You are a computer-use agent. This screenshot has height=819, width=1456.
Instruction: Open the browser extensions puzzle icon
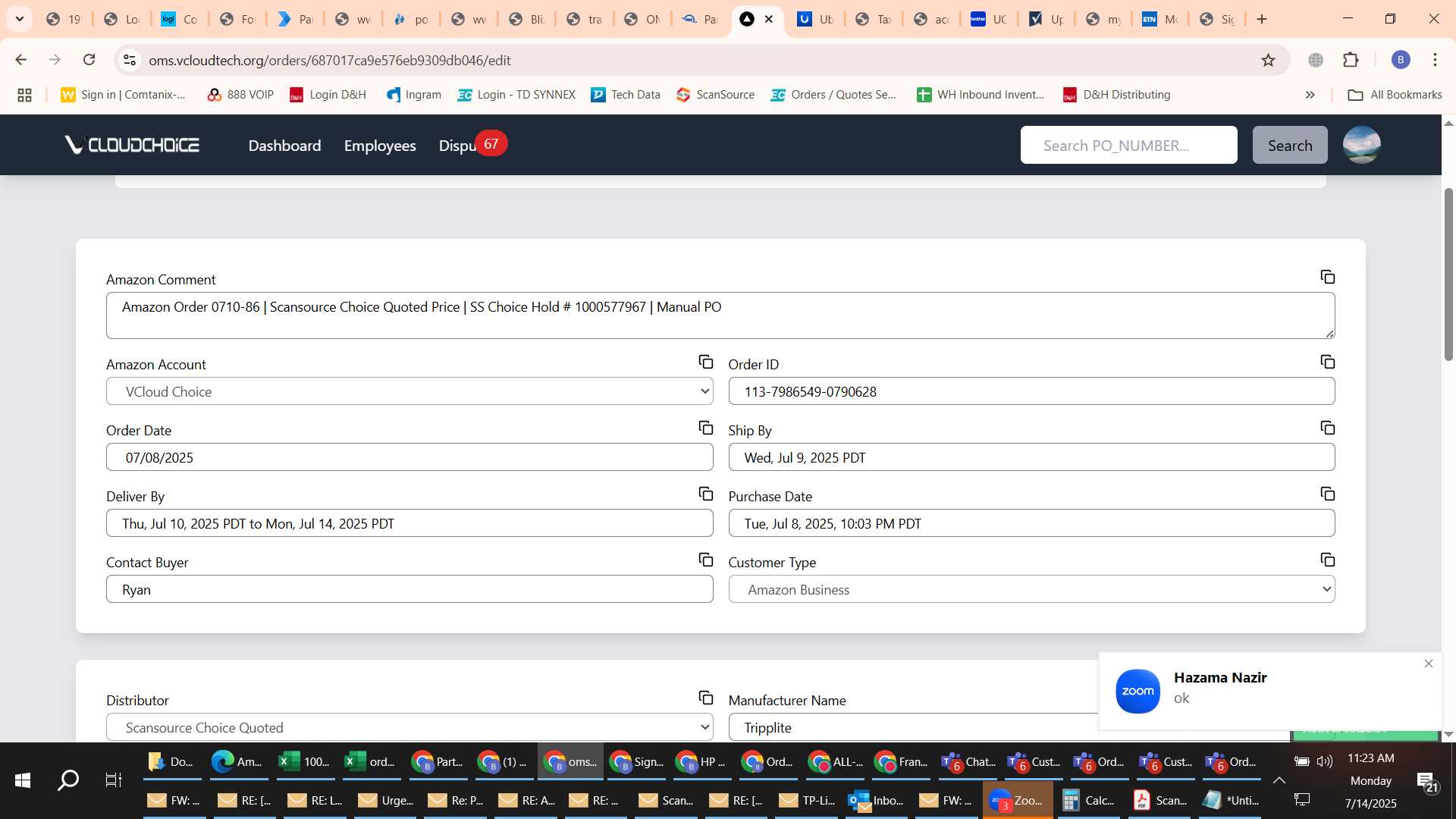point(1351,60)
